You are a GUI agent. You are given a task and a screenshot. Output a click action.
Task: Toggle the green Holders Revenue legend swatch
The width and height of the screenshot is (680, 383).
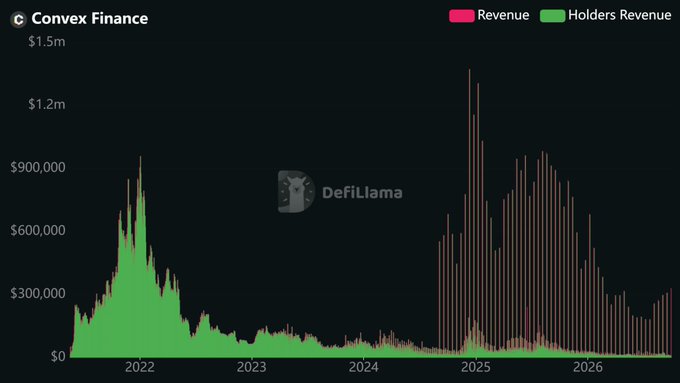coord(552,16)
